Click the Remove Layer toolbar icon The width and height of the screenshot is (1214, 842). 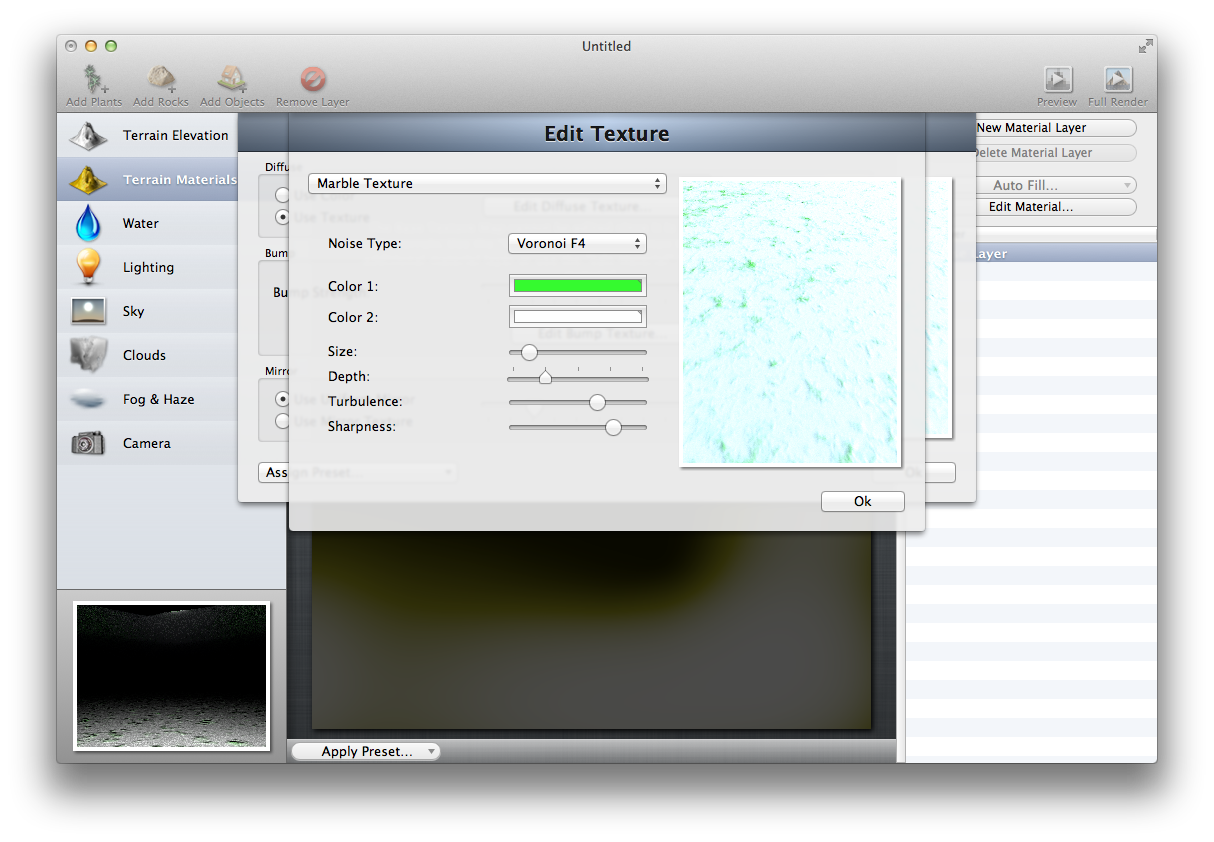click(x=313, y=79)
